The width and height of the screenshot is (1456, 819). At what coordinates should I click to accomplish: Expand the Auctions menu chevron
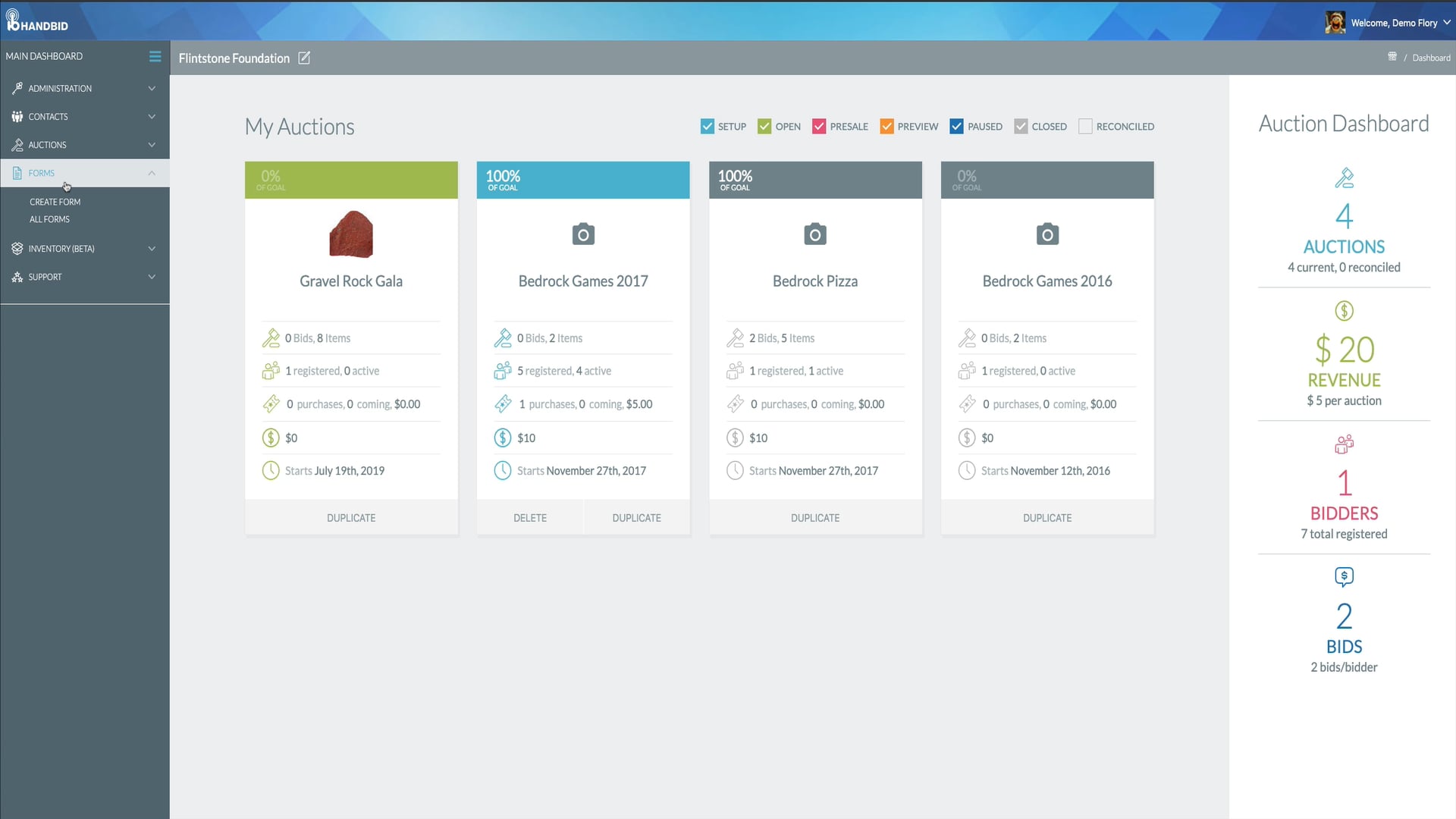point(152,145)
